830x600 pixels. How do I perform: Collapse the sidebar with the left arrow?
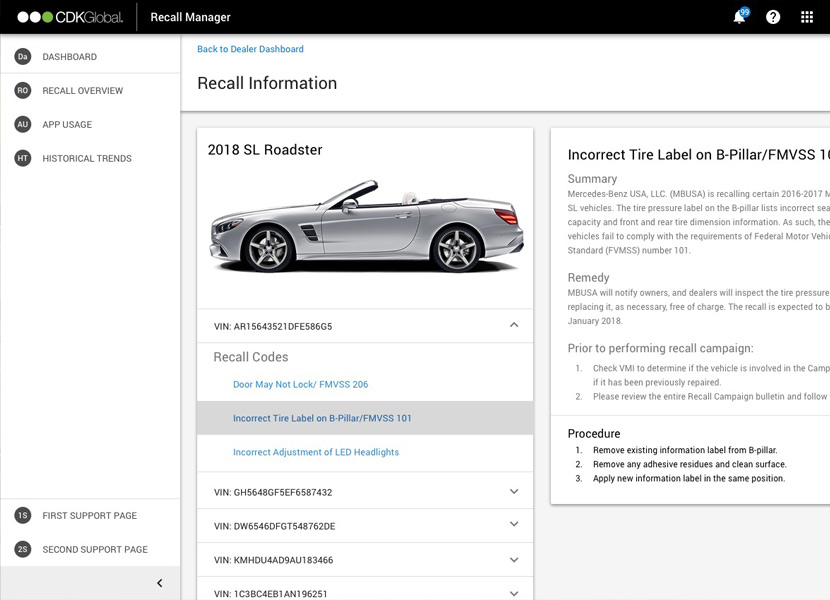[x=160, y=583]
